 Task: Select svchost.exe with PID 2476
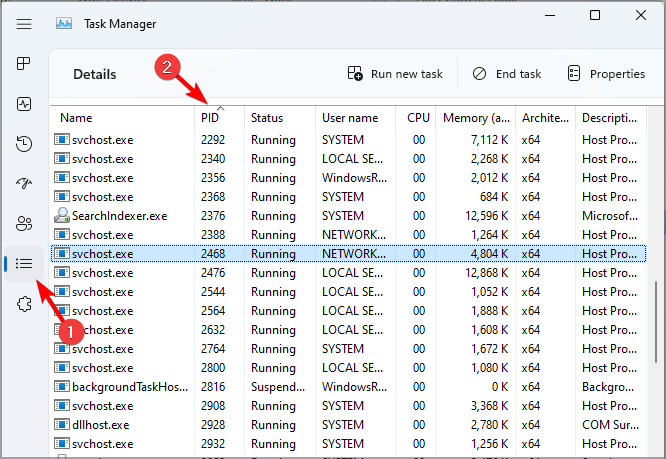[x=348, y=273]
